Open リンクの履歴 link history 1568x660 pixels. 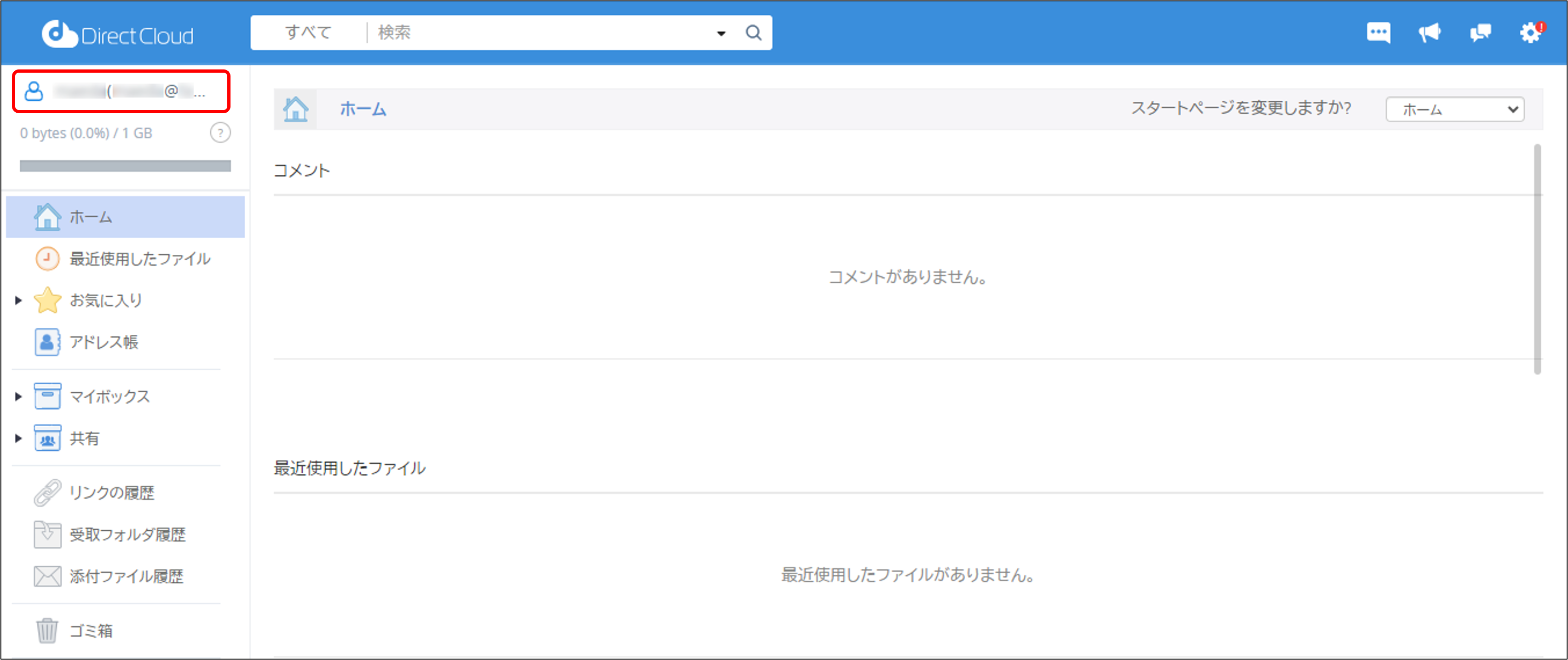[113, 493]
